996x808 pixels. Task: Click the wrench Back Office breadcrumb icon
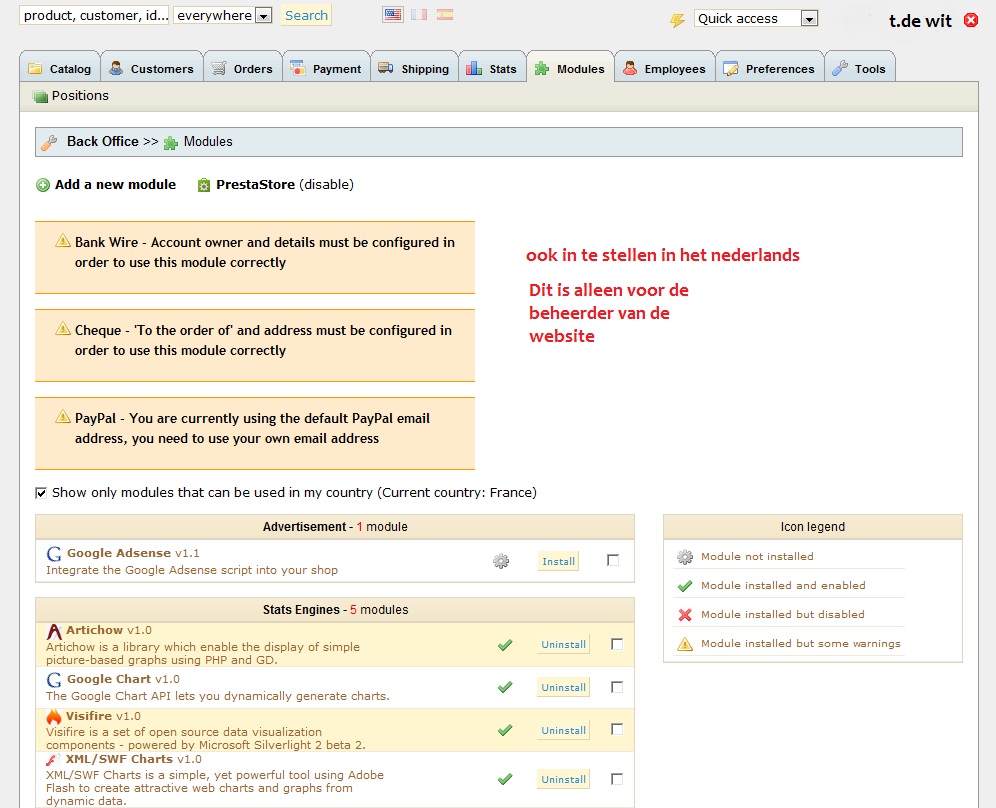[x=49, y=142]
